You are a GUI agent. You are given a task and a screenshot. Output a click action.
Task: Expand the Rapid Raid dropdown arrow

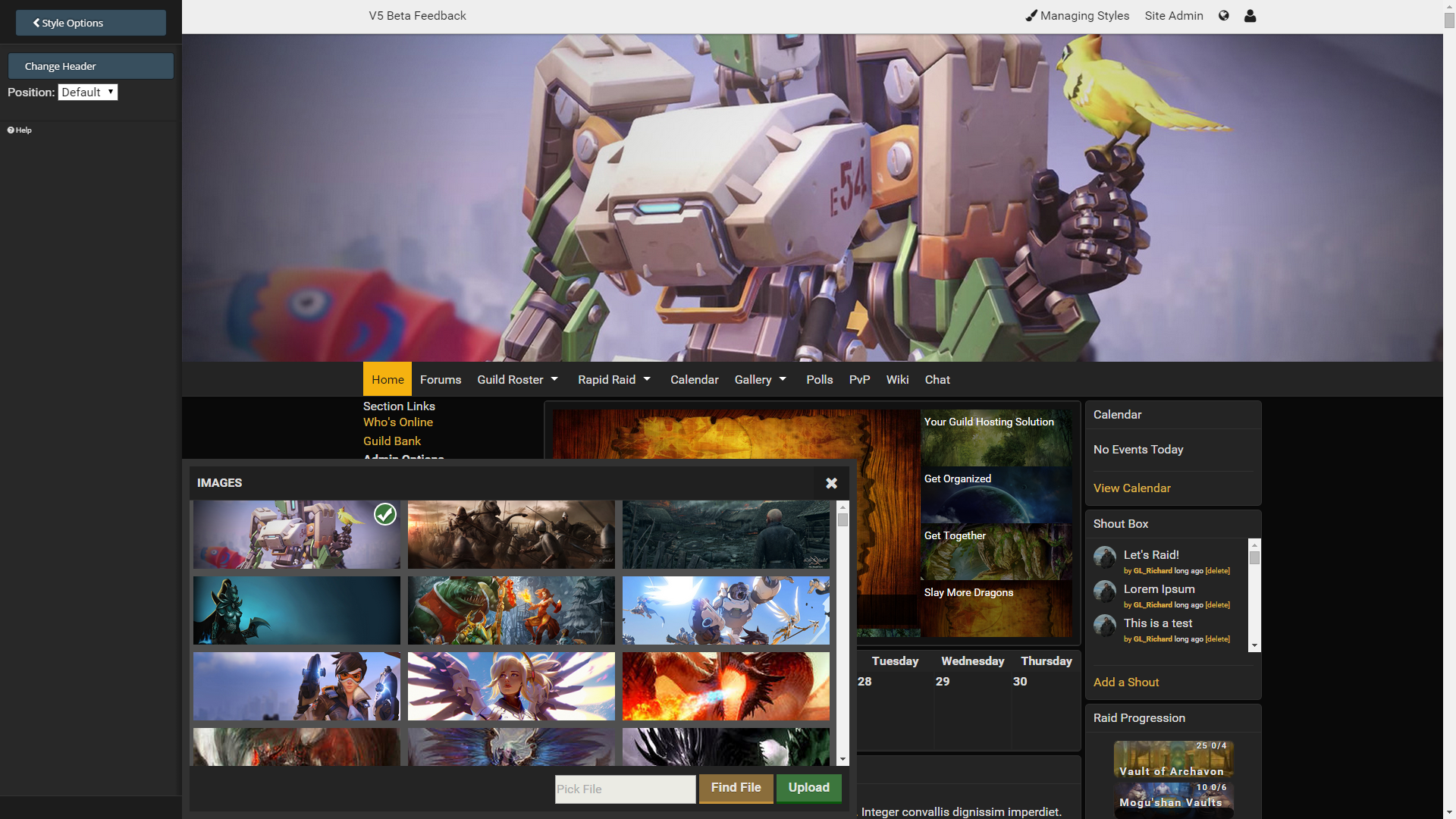pyautogui.click(x=647, y=379)
